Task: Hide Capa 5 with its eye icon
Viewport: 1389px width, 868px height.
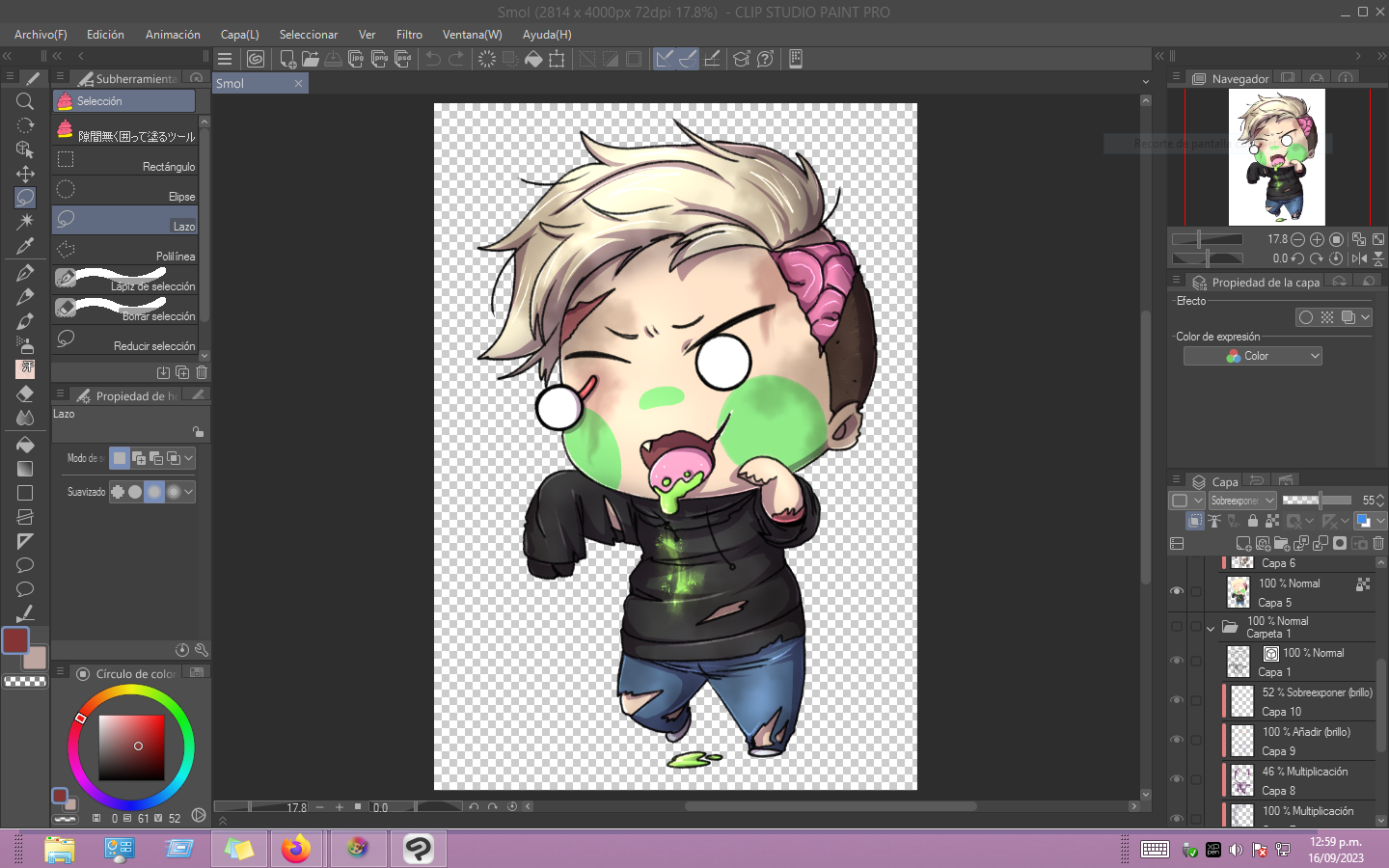Action: pyautogui.click(x=1177, y=591)
